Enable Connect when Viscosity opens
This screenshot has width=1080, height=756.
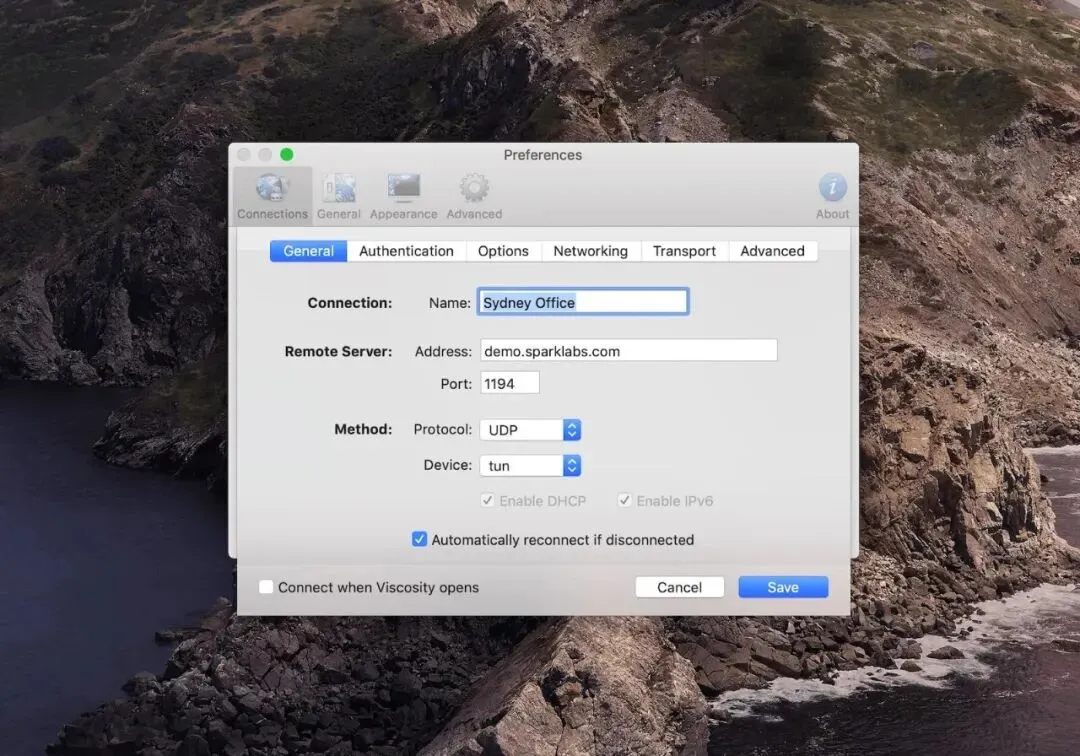266,587
